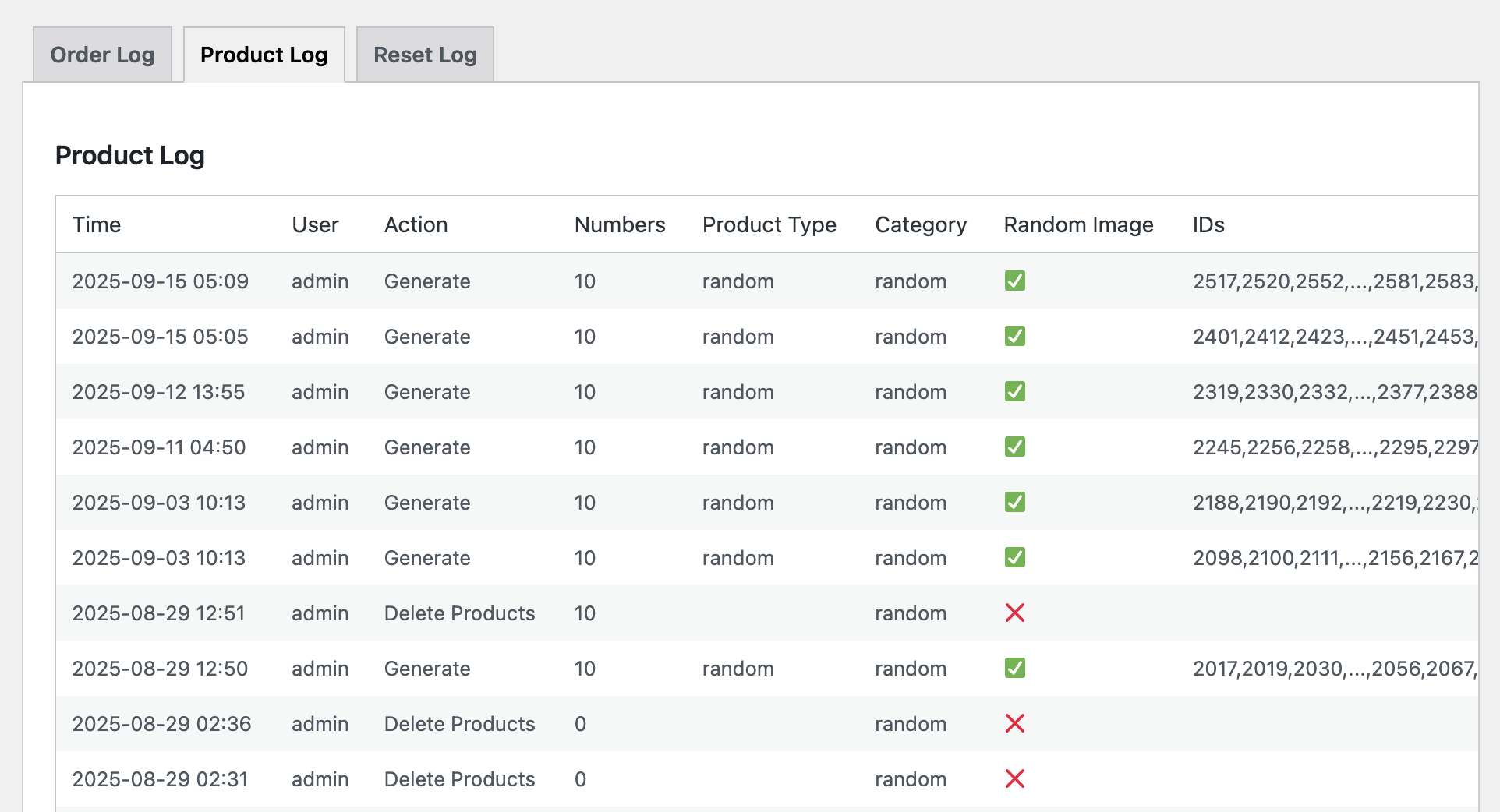Click Delete Products action at 2025-08-29 12:51

[459, 613]
